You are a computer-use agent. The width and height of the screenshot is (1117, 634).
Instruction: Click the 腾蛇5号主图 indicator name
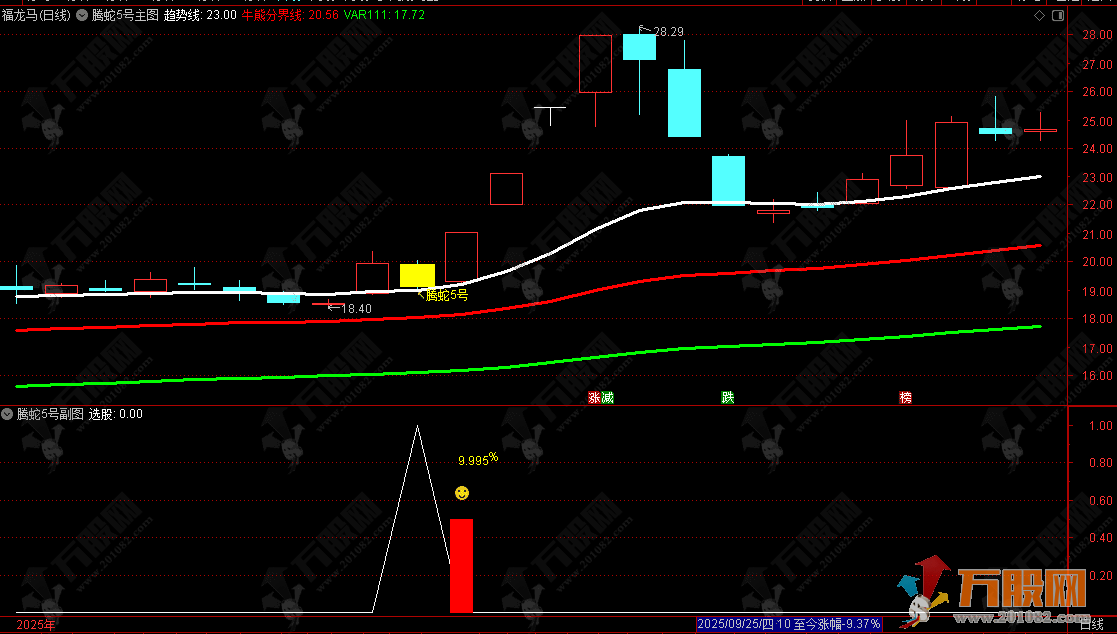125,15
